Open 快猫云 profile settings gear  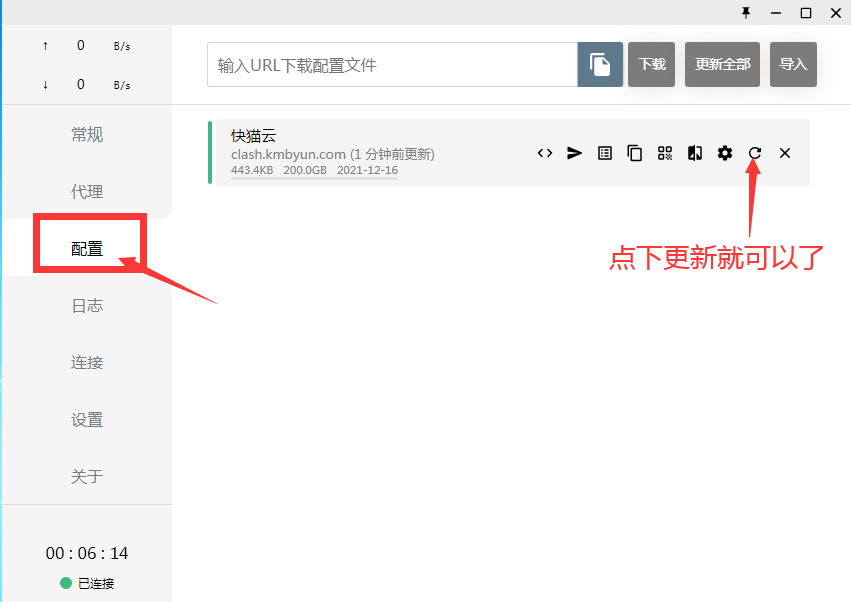tap(725, 153)
